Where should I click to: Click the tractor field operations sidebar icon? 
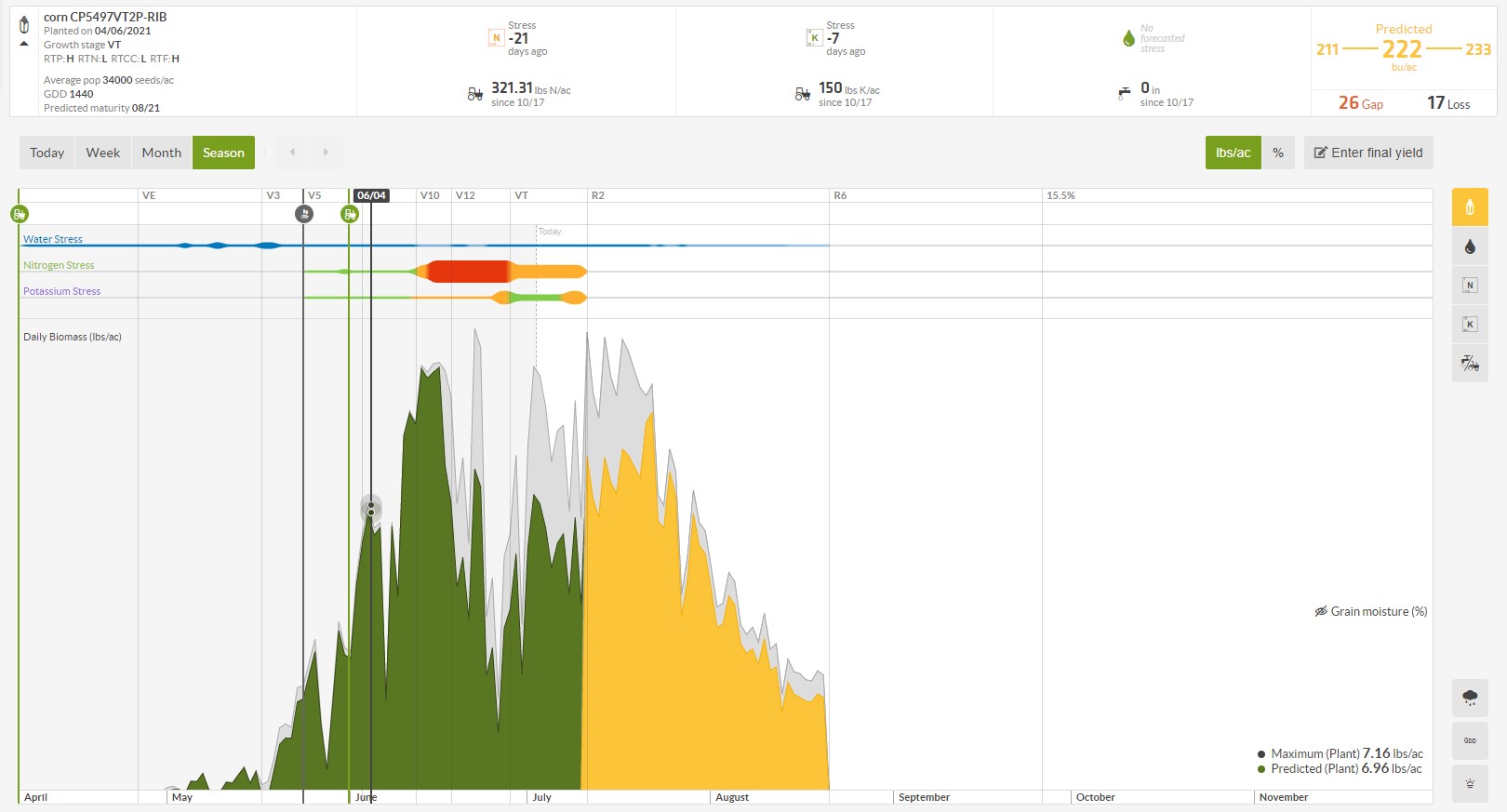[1470, 364]
